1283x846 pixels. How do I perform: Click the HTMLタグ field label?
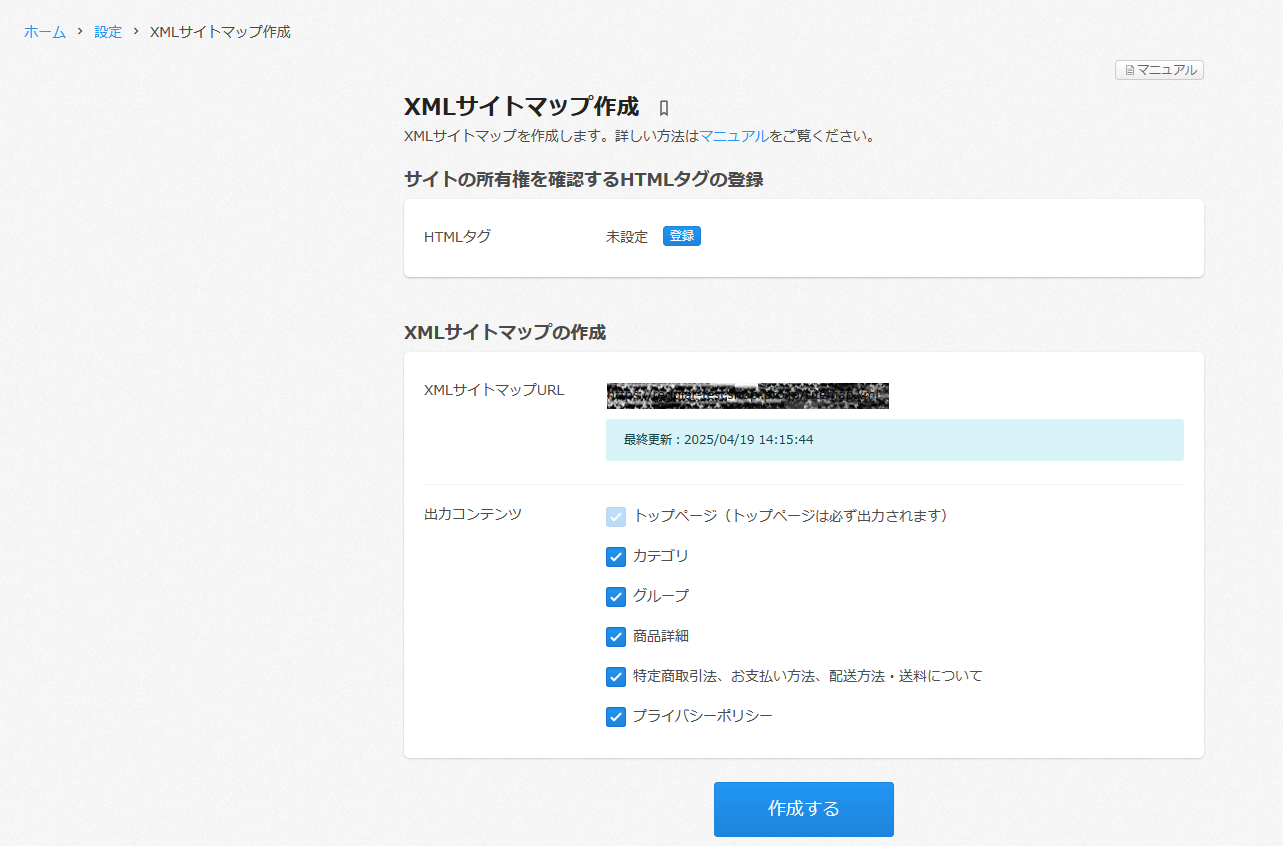click(457, 237)
